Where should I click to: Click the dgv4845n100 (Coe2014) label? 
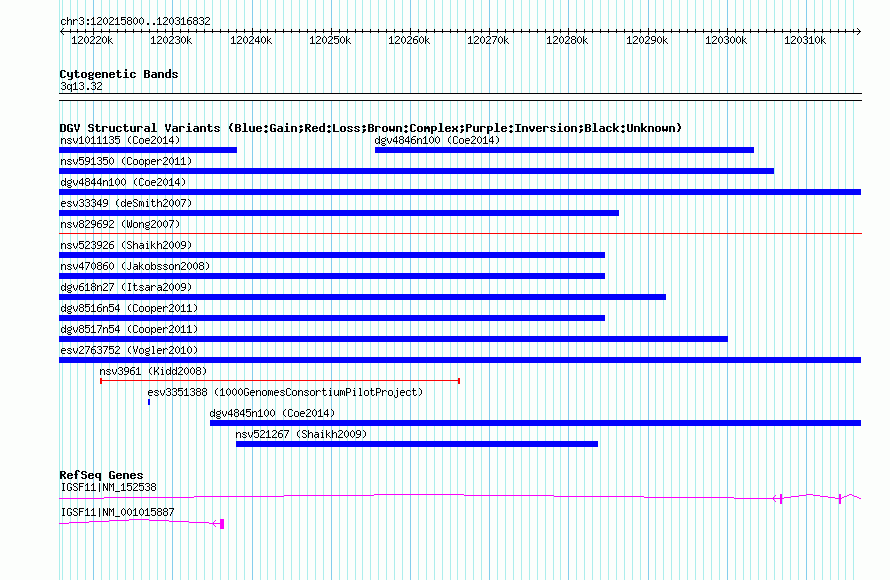point(272,413)
